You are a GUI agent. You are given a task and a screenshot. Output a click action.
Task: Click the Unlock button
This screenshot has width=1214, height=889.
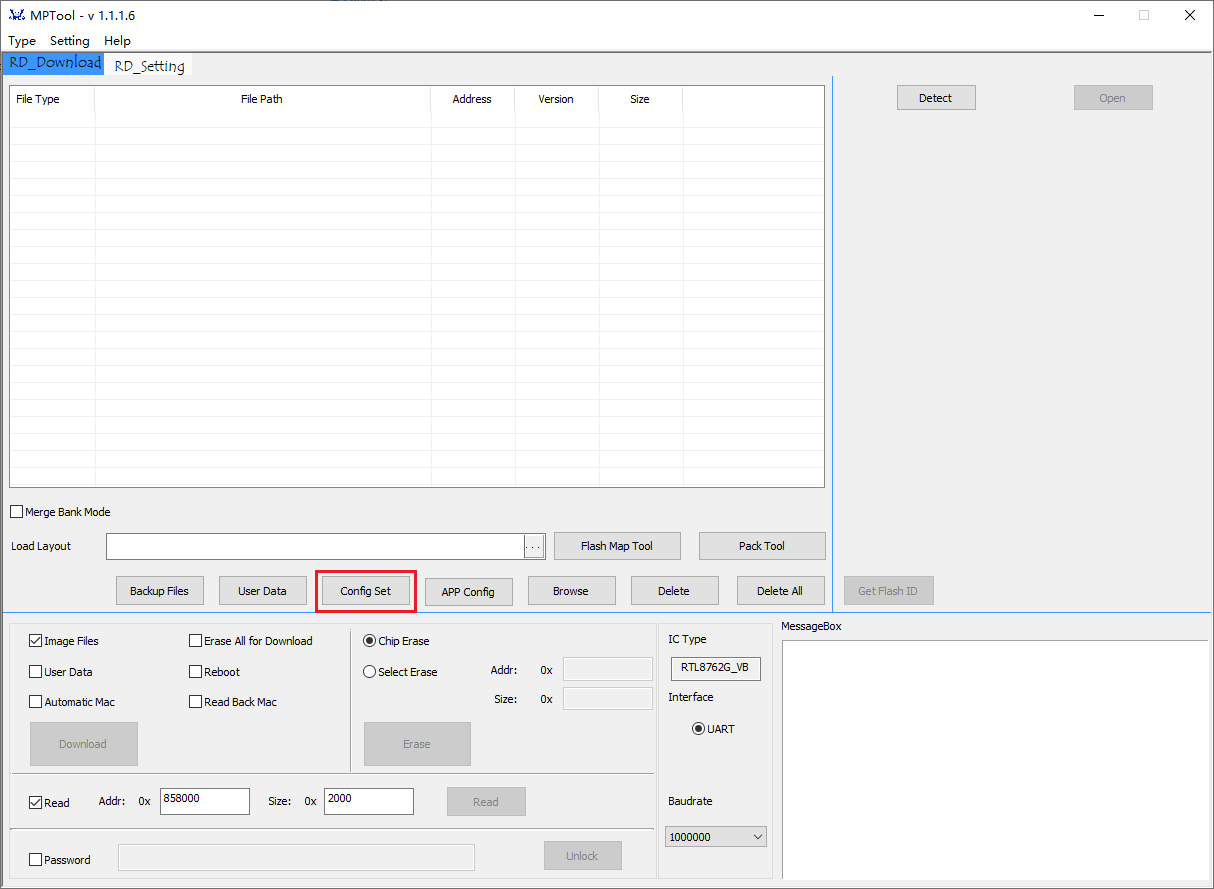coord(583,856)
